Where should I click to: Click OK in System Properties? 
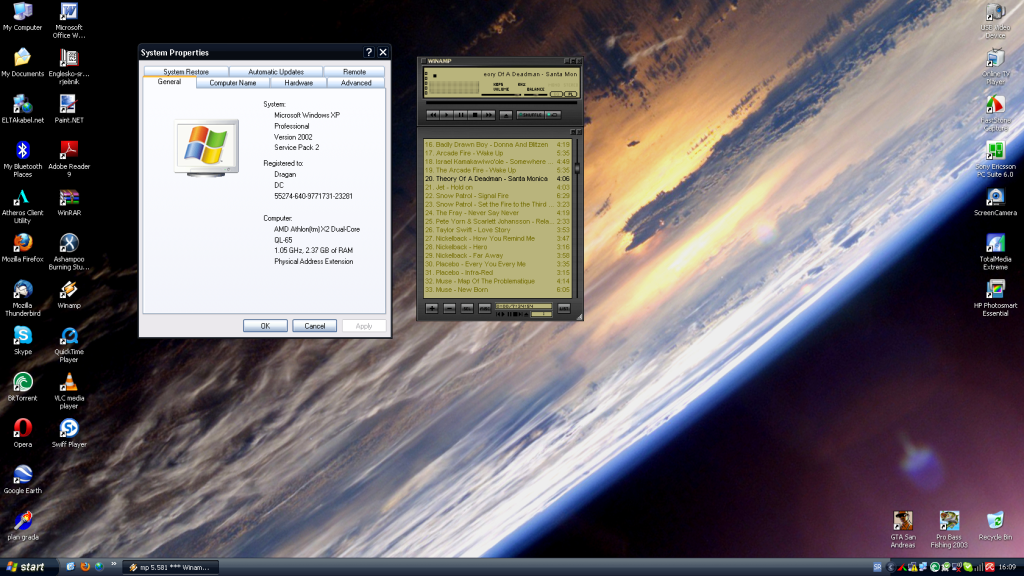265,326
